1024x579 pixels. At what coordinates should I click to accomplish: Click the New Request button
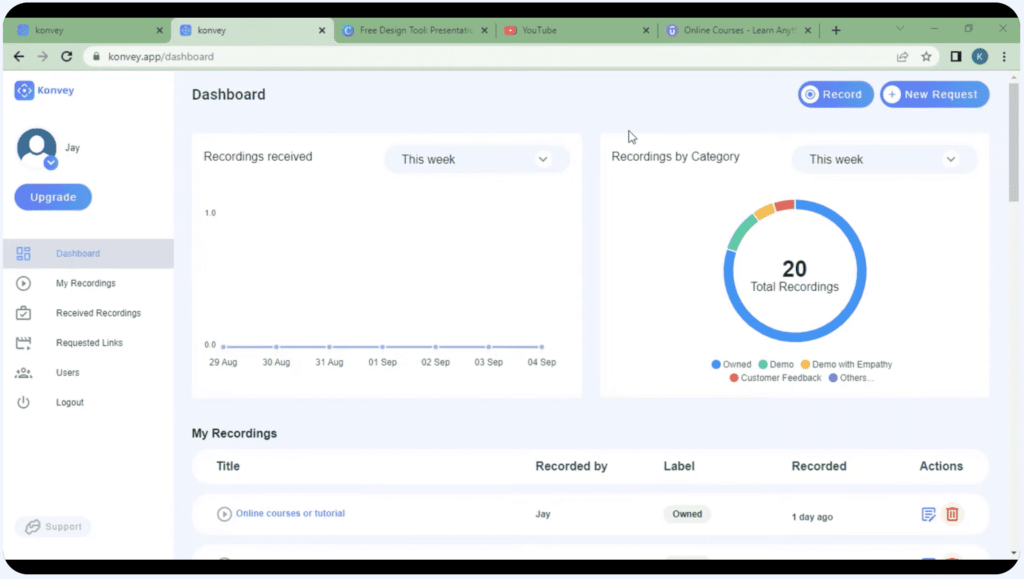934,95
